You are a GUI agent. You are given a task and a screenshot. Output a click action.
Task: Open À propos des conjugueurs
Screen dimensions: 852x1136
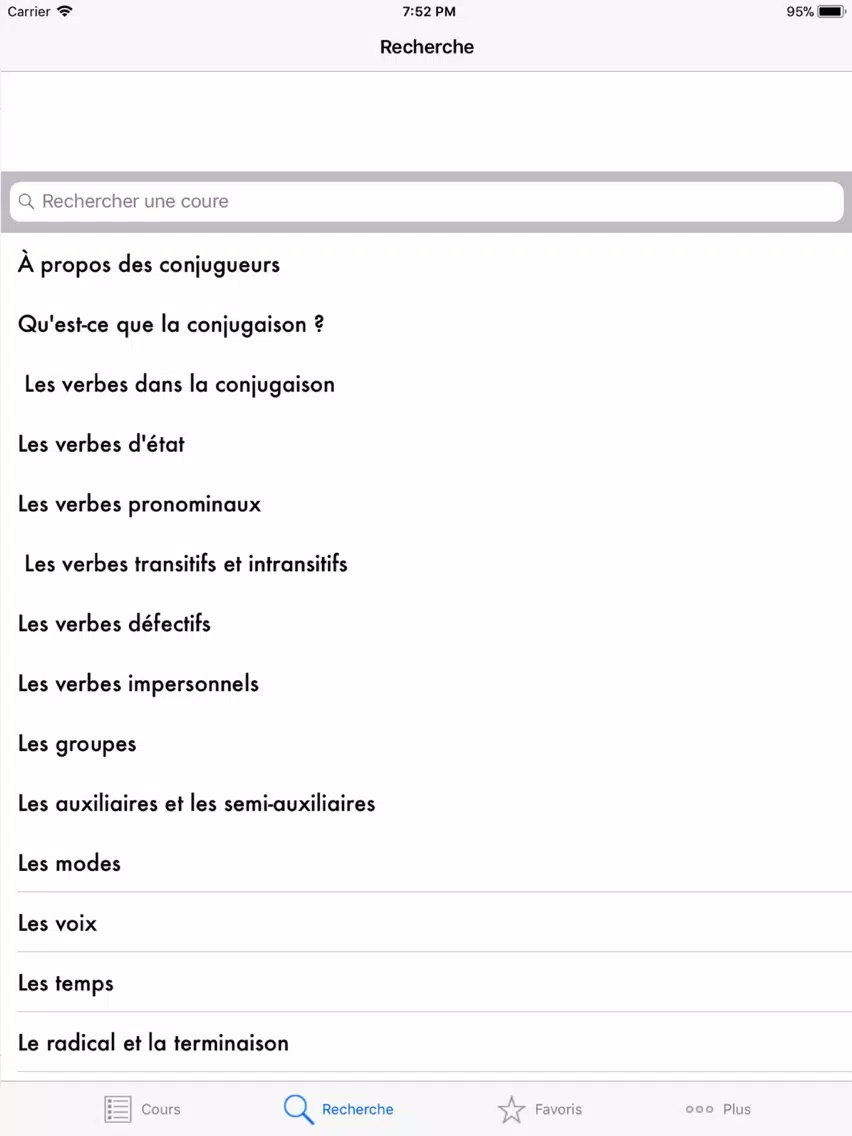(x=426, y=264)
